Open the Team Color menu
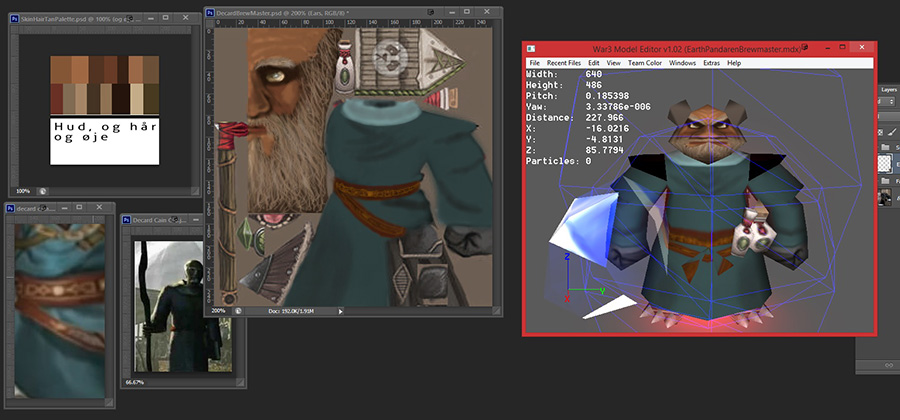 pyautogui.click(x=645, y=63)
